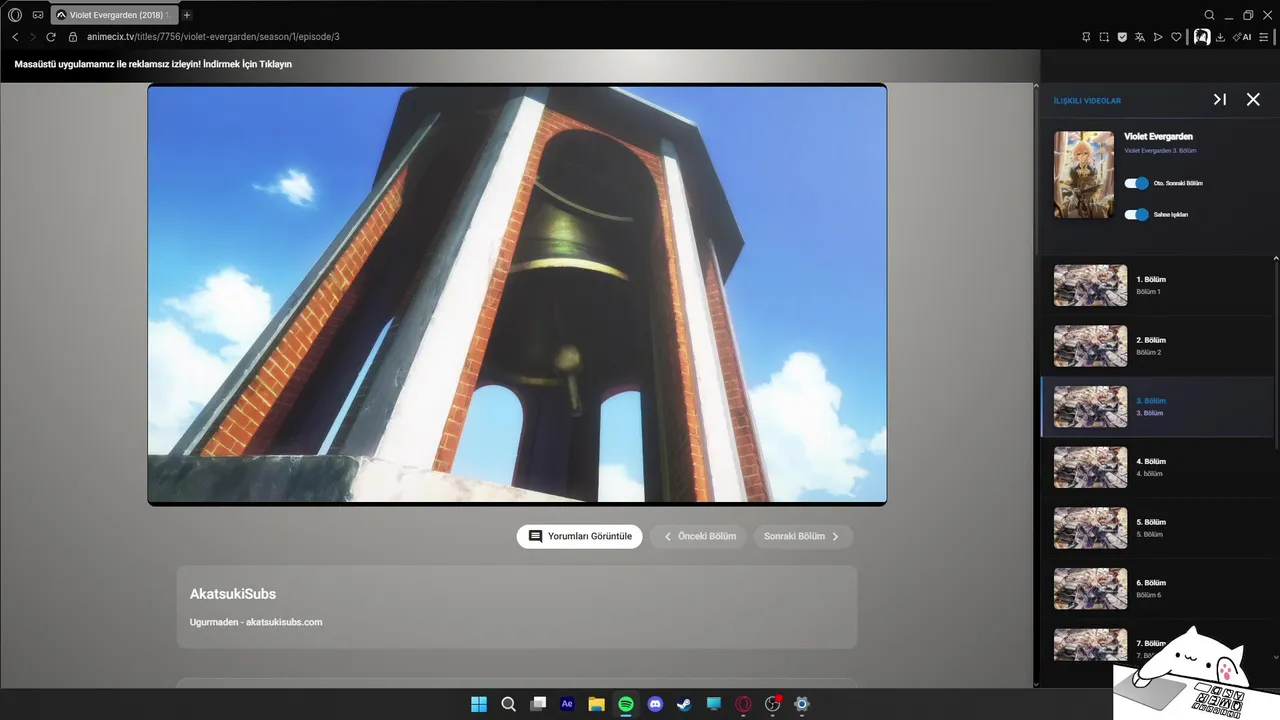Open the taskbar Task View icon
Screen dimensions: 1280x720
[x=538, y=704]
